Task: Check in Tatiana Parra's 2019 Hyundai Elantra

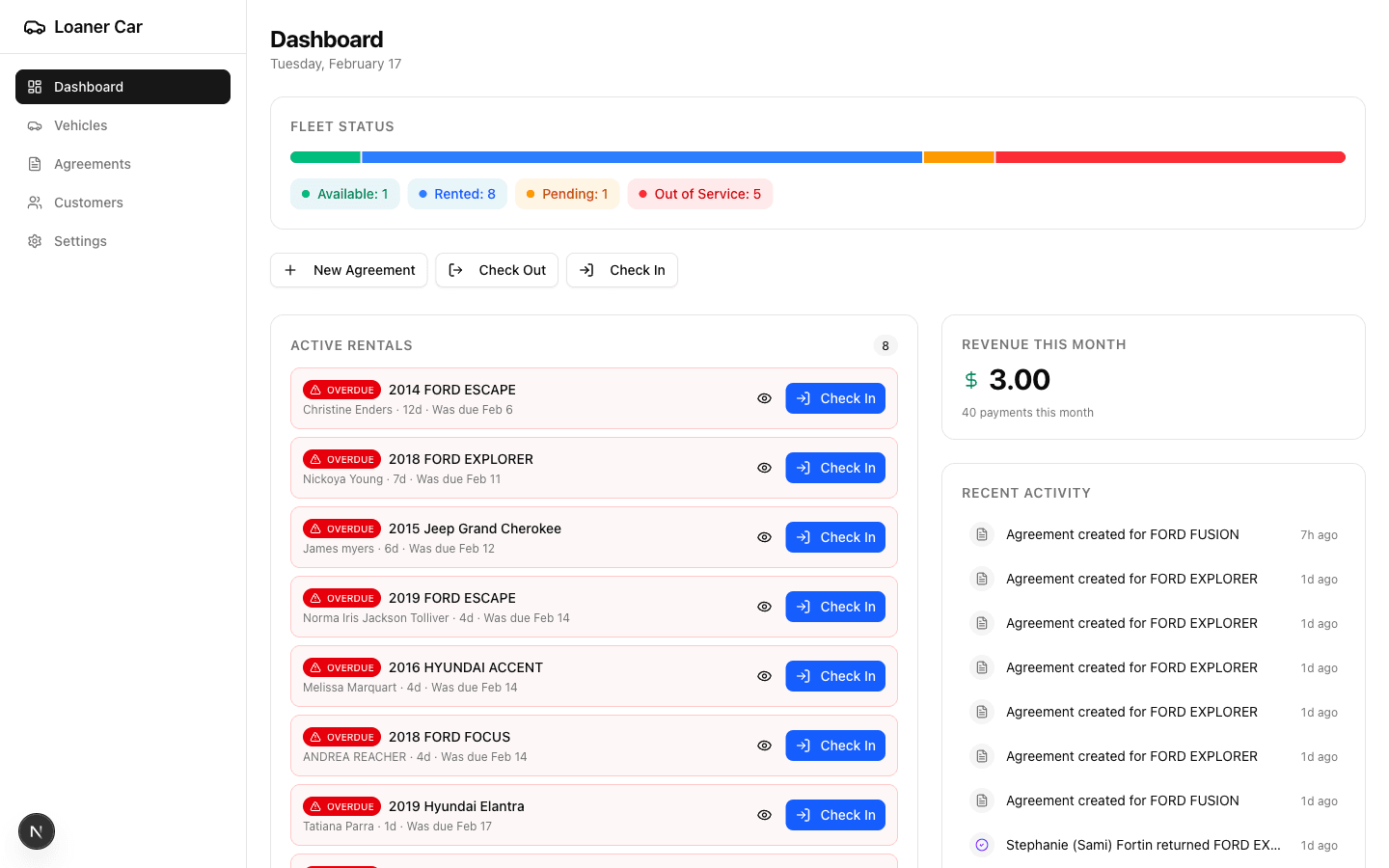Action: point(835,815)
